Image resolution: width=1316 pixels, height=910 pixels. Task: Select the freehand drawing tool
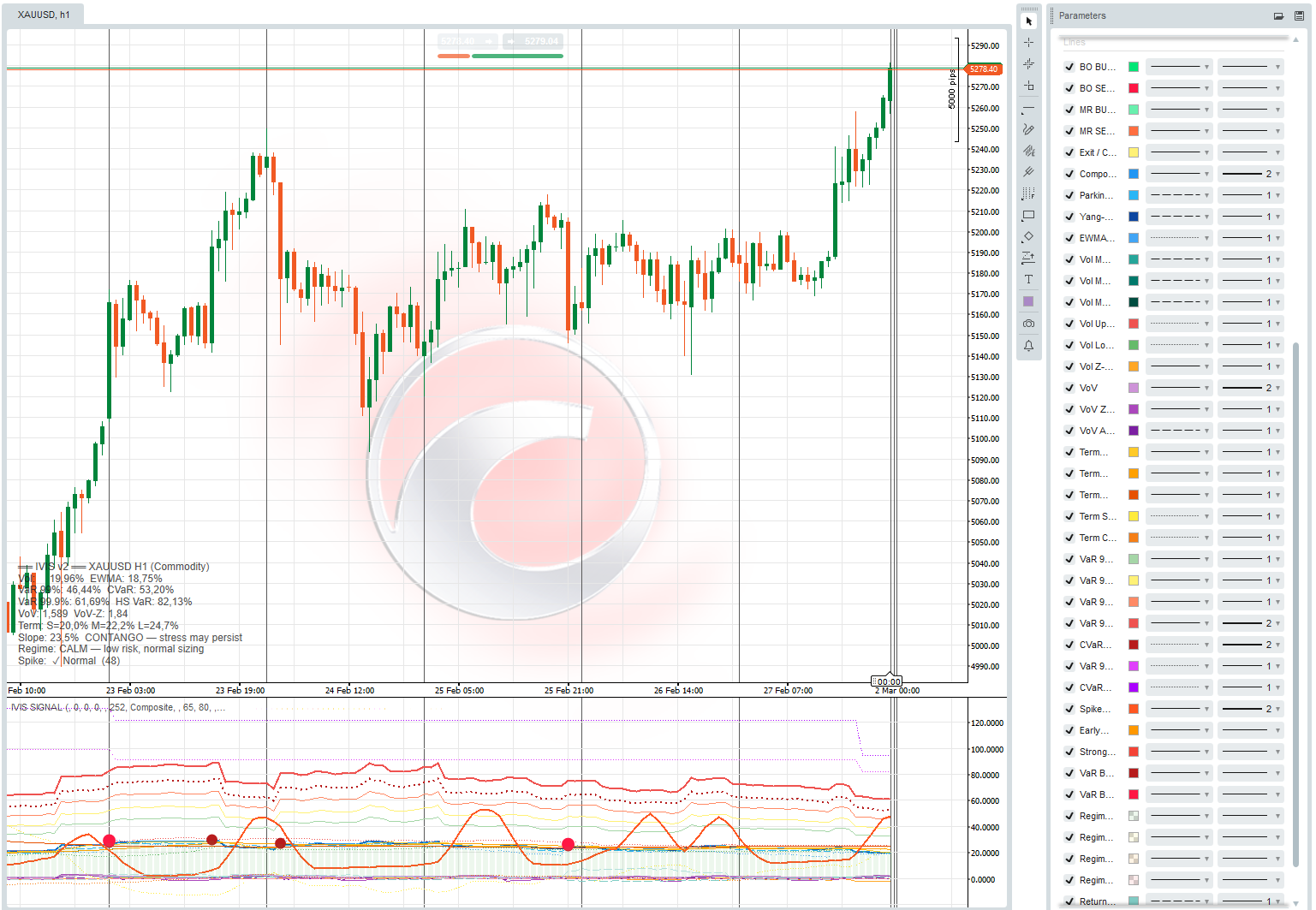[x=1028, y=129]
